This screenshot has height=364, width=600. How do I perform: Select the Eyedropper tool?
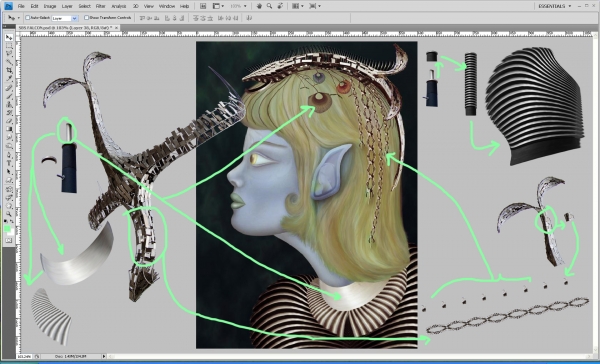tap(9, 78)
